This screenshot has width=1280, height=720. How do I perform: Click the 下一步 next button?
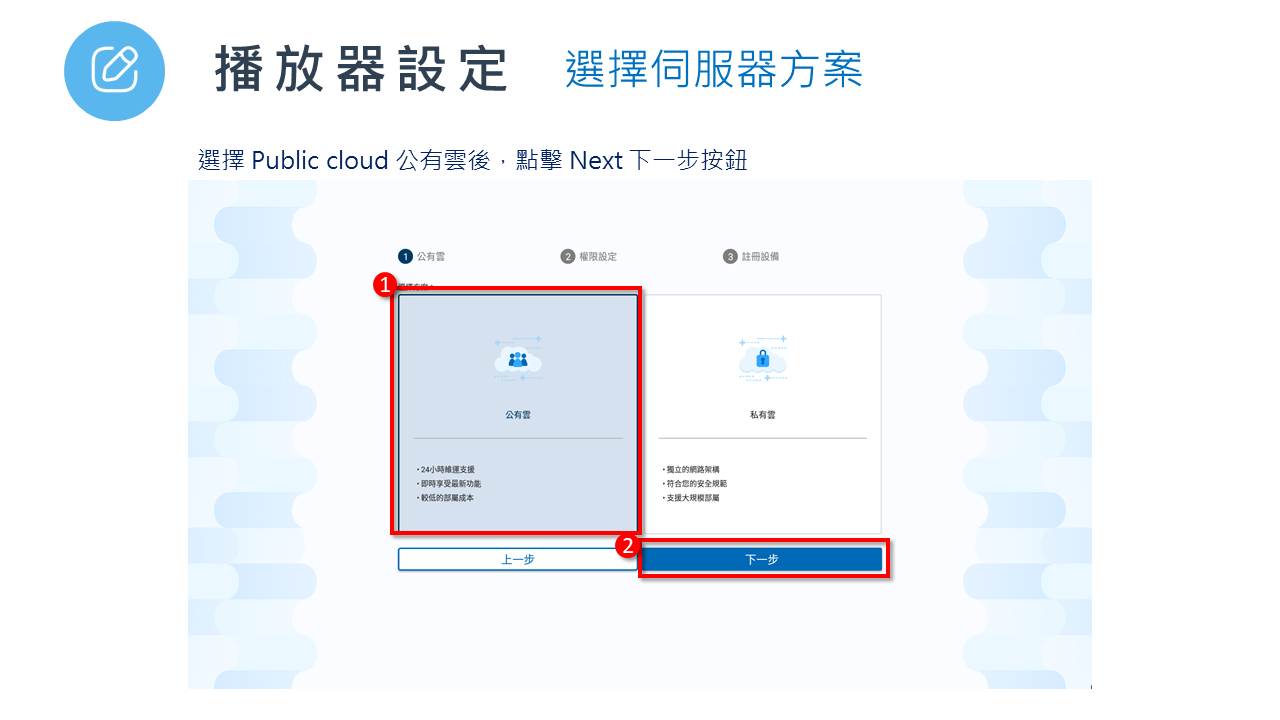pos(762,559)
